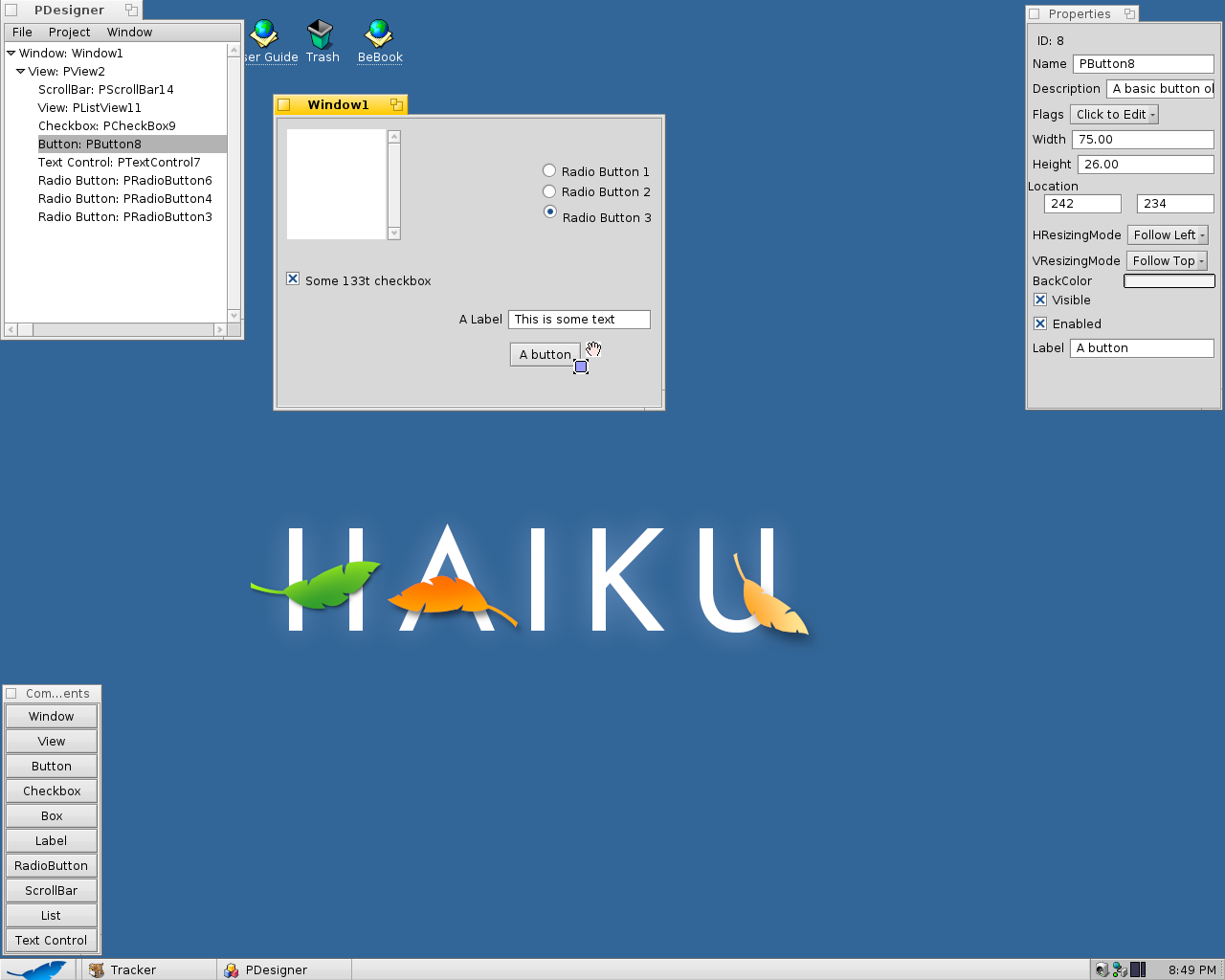
Task: Click the tree's scroll left arrow
Action: pyautogui.click(x=11, y=329)
